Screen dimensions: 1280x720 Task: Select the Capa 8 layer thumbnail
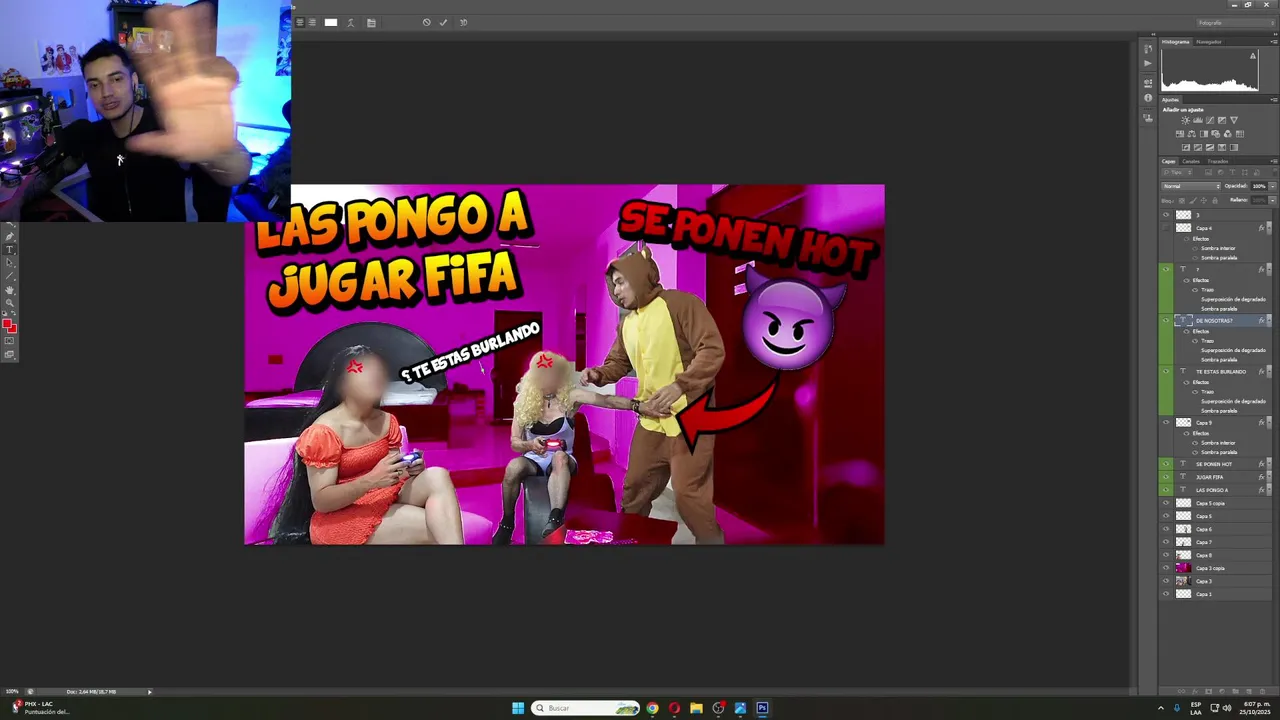[1183, 555]
